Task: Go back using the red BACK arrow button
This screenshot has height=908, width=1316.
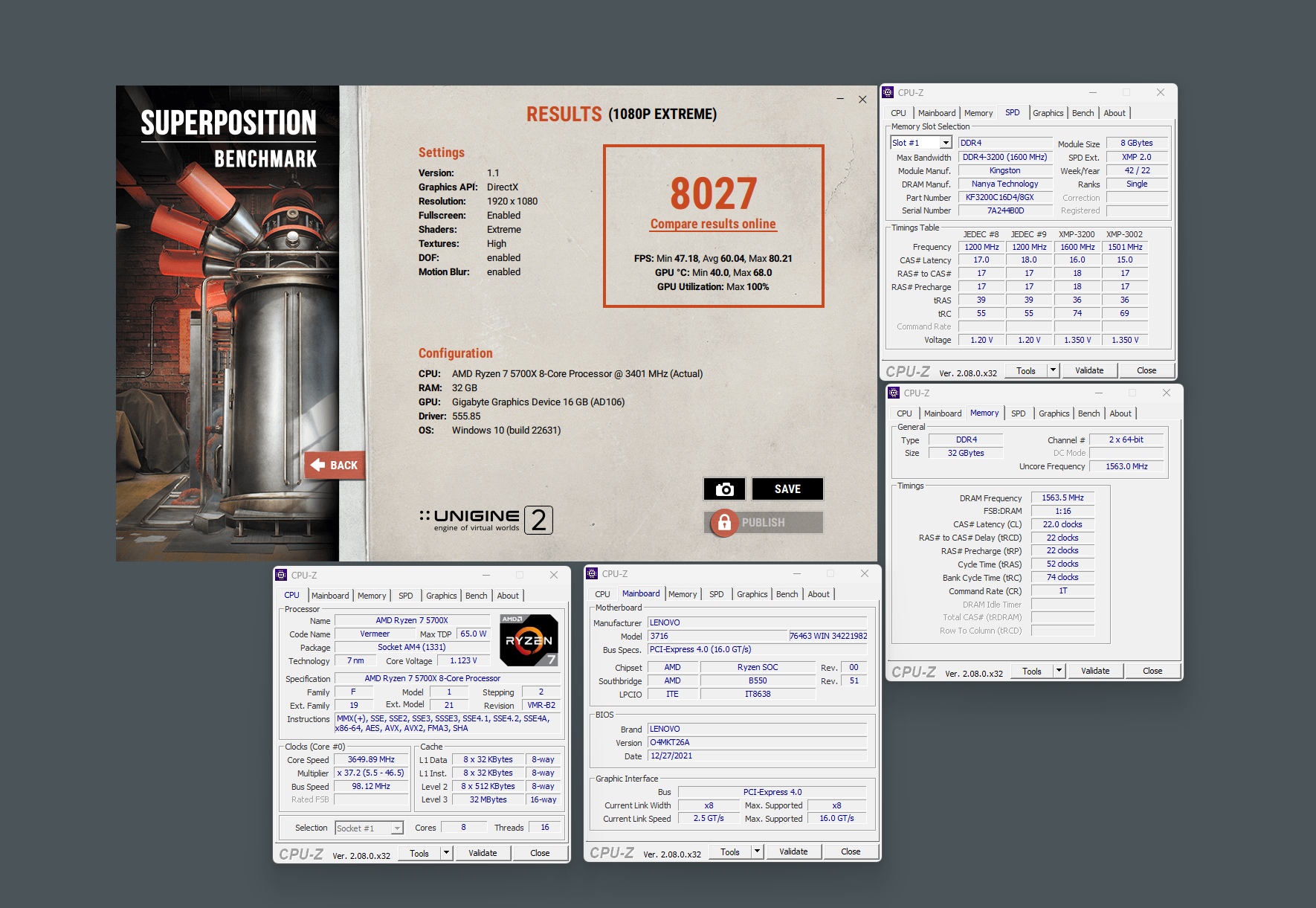Action: point(334,465)
